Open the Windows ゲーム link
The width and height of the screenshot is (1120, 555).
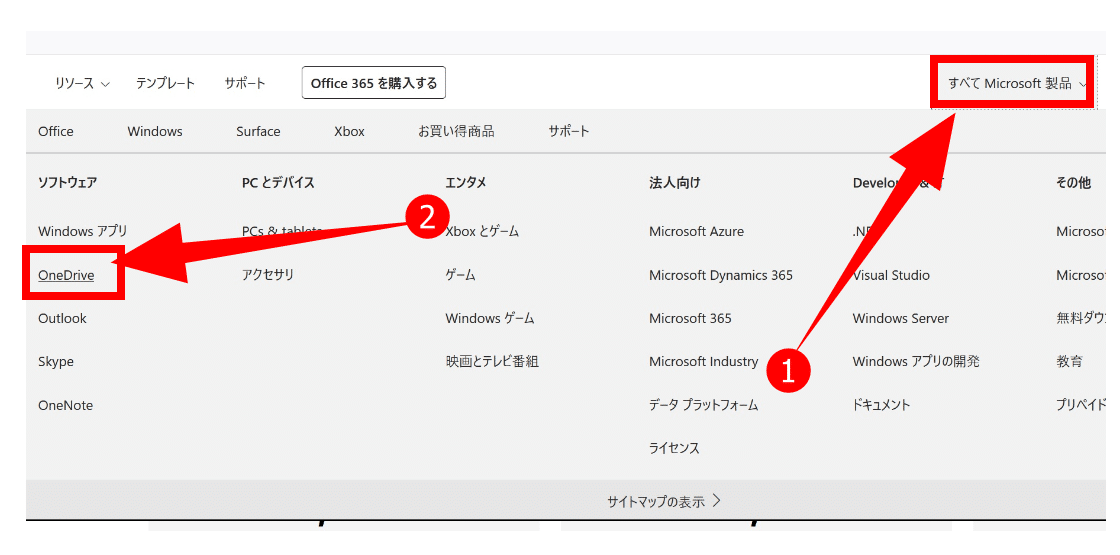point(490,319)
